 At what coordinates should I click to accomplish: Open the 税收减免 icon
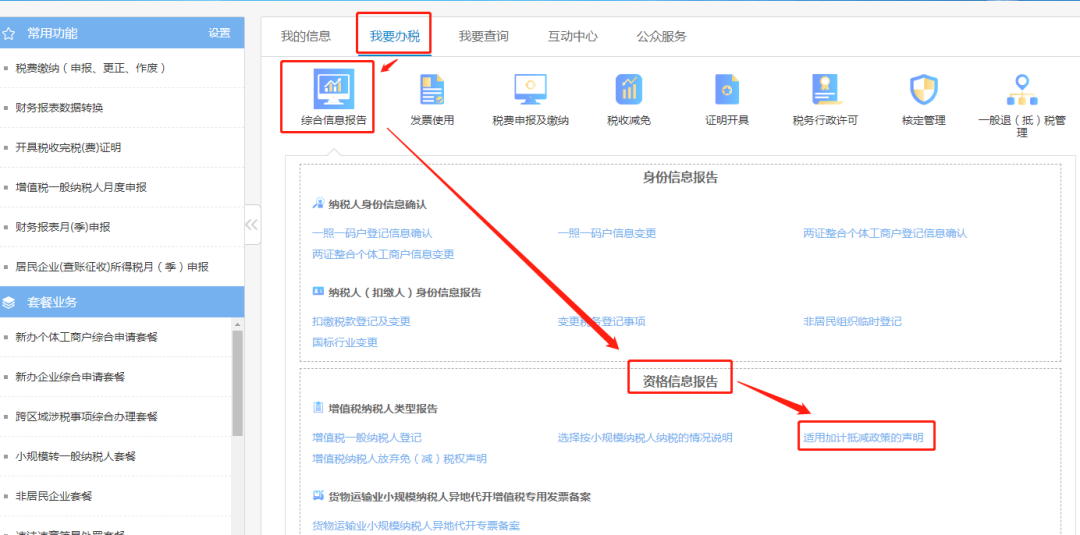pos(629,90)
